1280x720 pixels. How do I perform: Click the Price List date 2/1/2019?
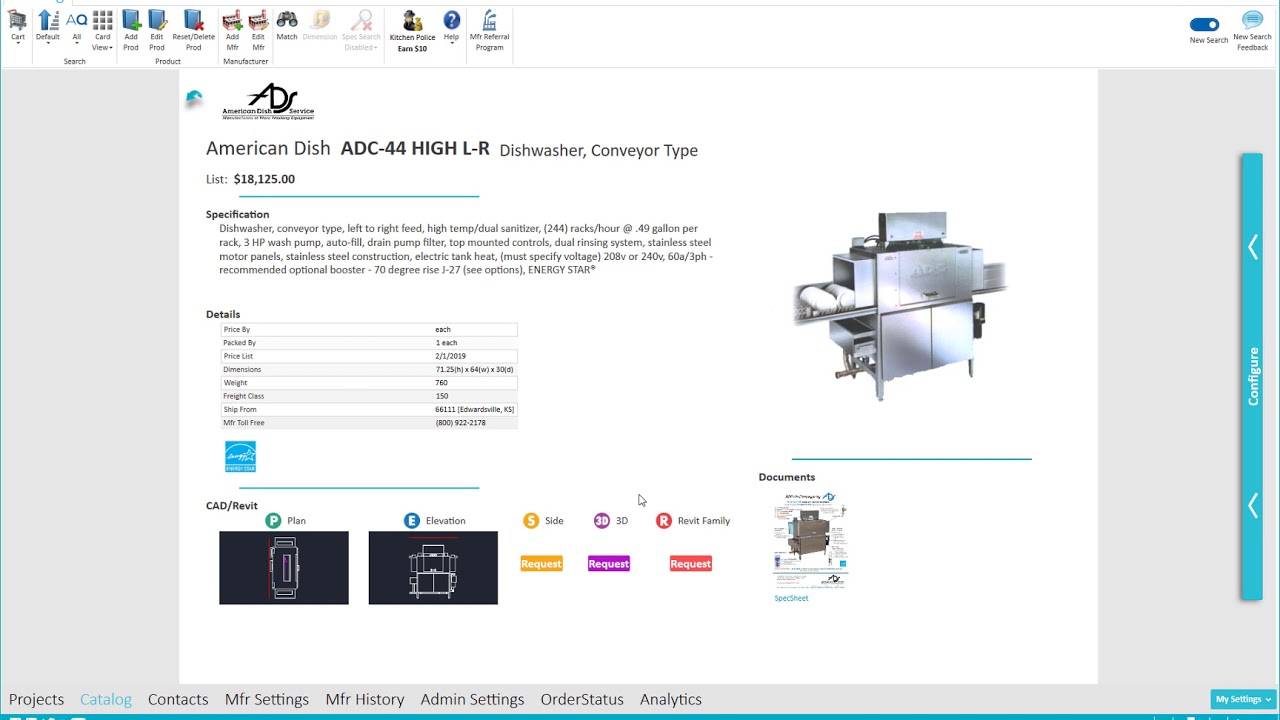click(x=450, y=356)
